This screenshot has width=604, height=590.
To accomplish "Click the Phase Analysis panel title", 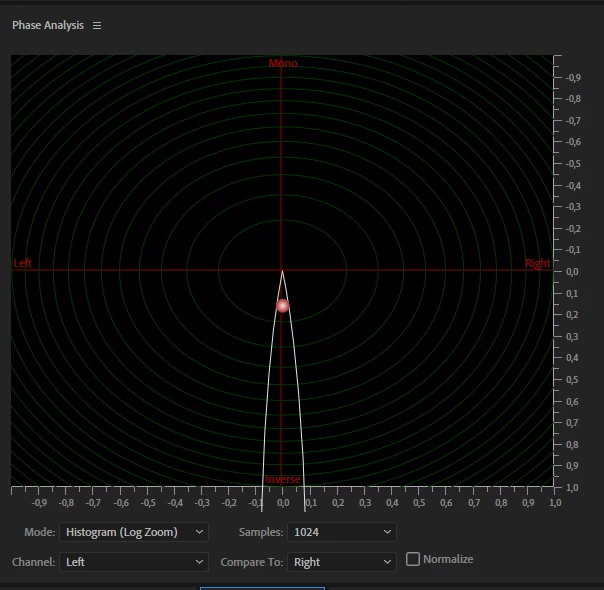I will 48,25.
